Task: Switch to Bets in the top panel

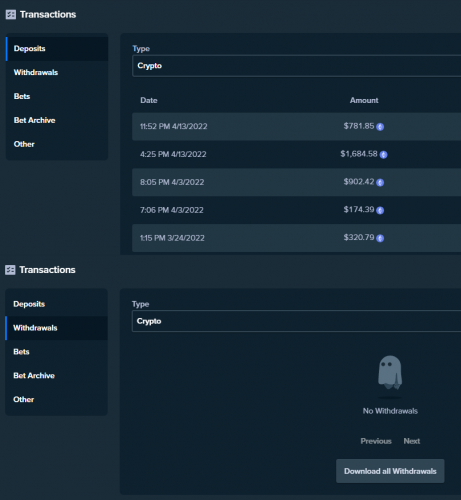Action: 57,96
